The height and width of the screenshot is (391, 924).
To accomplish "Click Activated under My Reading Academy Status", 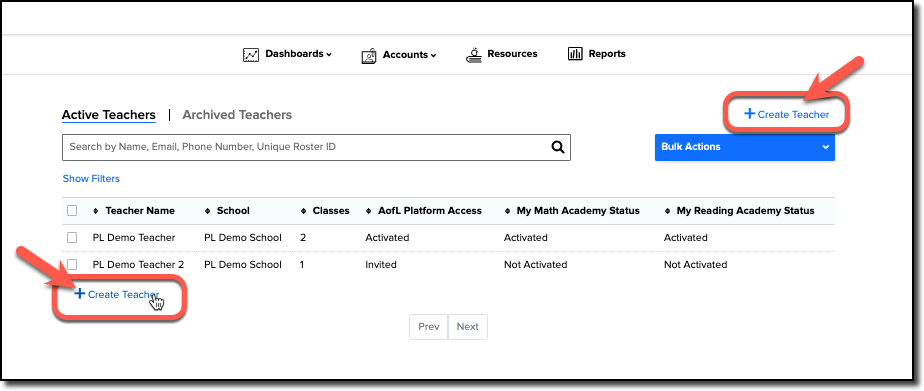I will coord(686,238).
